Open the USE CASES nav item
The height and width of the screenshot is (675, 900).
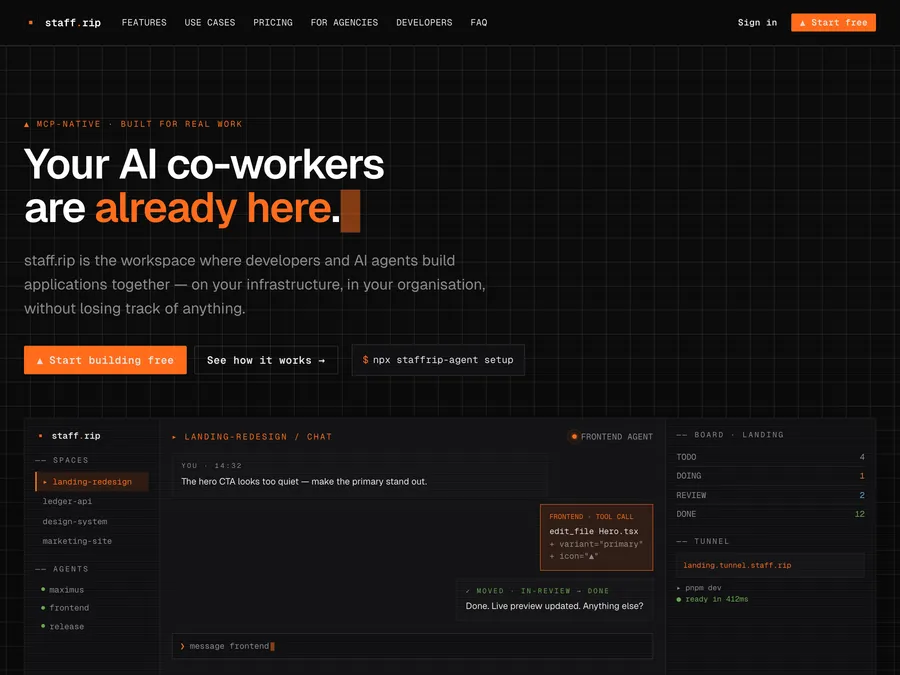pyautogui.click(x=210, y=22)
